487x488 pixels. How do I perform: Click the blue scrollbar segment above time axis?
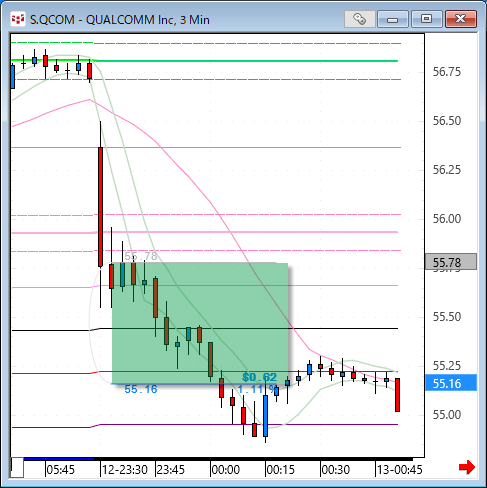[x=59, y=459]
